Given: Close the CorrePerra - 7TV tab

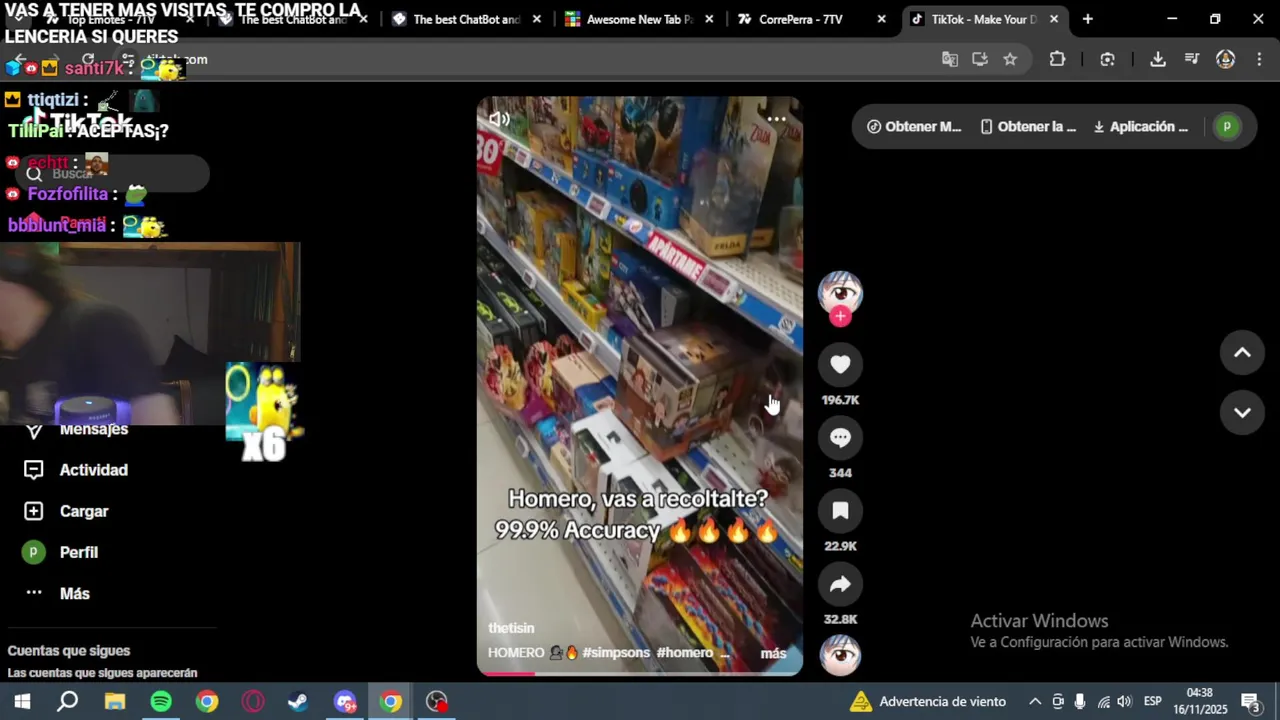Looking at the screenshot, I should pyautogui.click(x=881, y=19).
